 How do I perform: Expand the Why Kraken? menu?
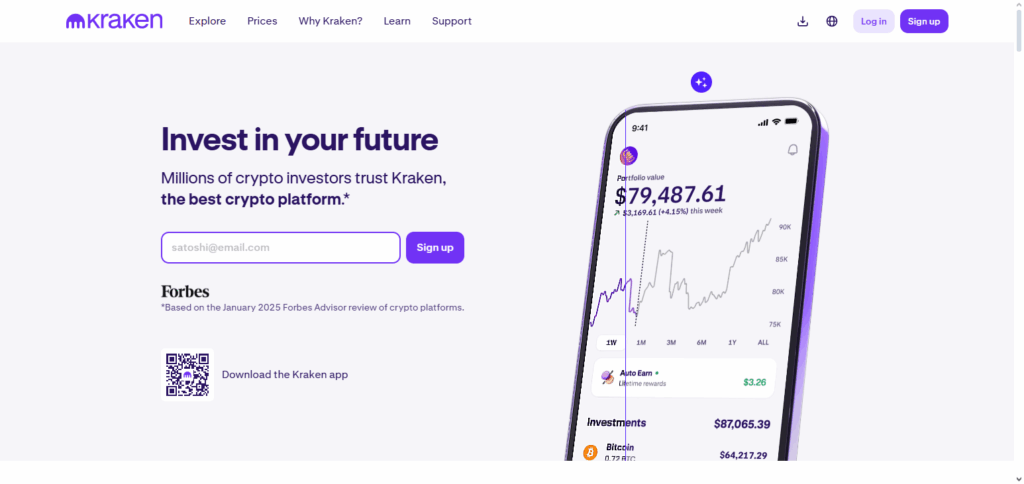330,21
